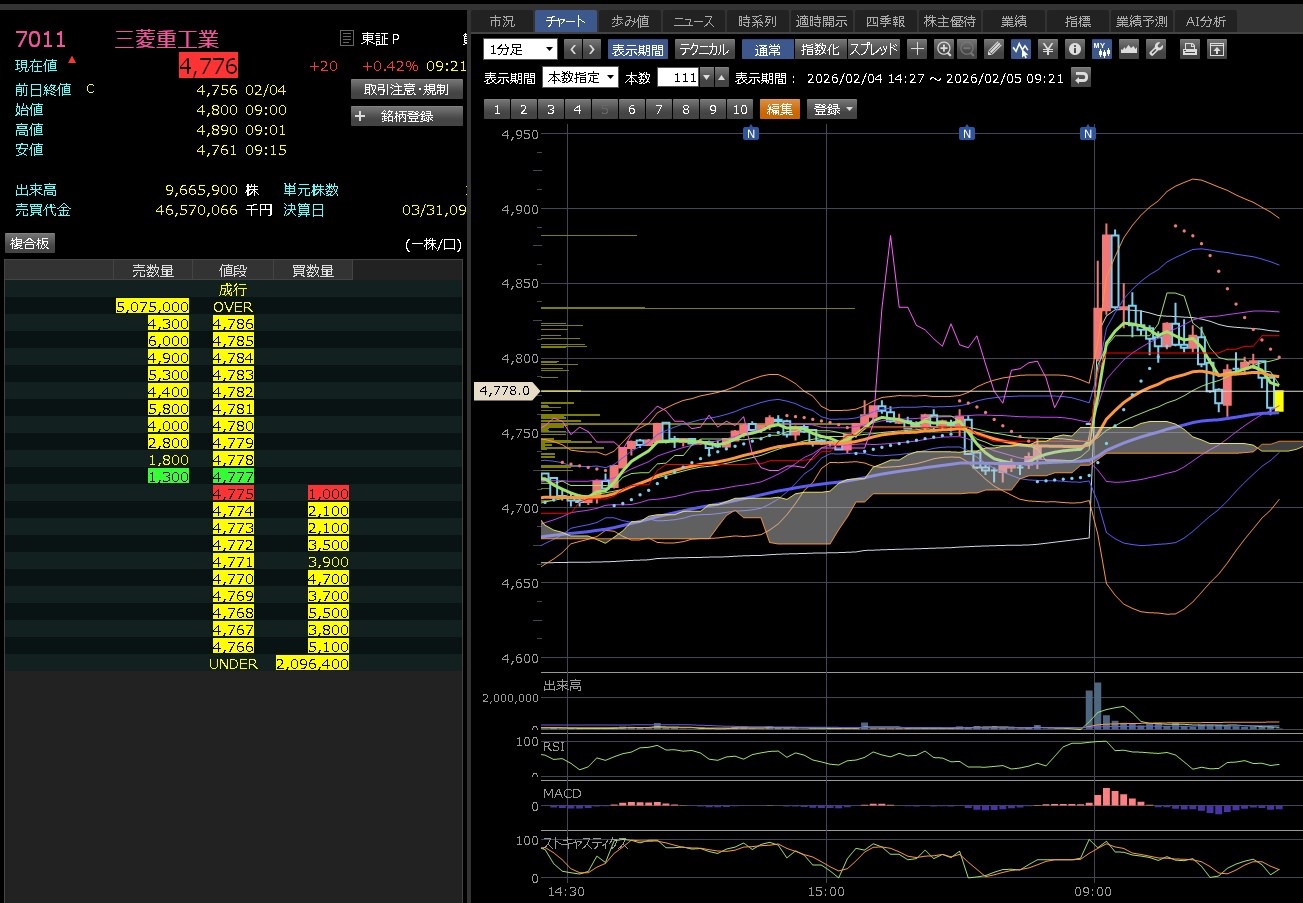Click the 4,777 green price cell
1303x903 pixels.
coord(233,477)
